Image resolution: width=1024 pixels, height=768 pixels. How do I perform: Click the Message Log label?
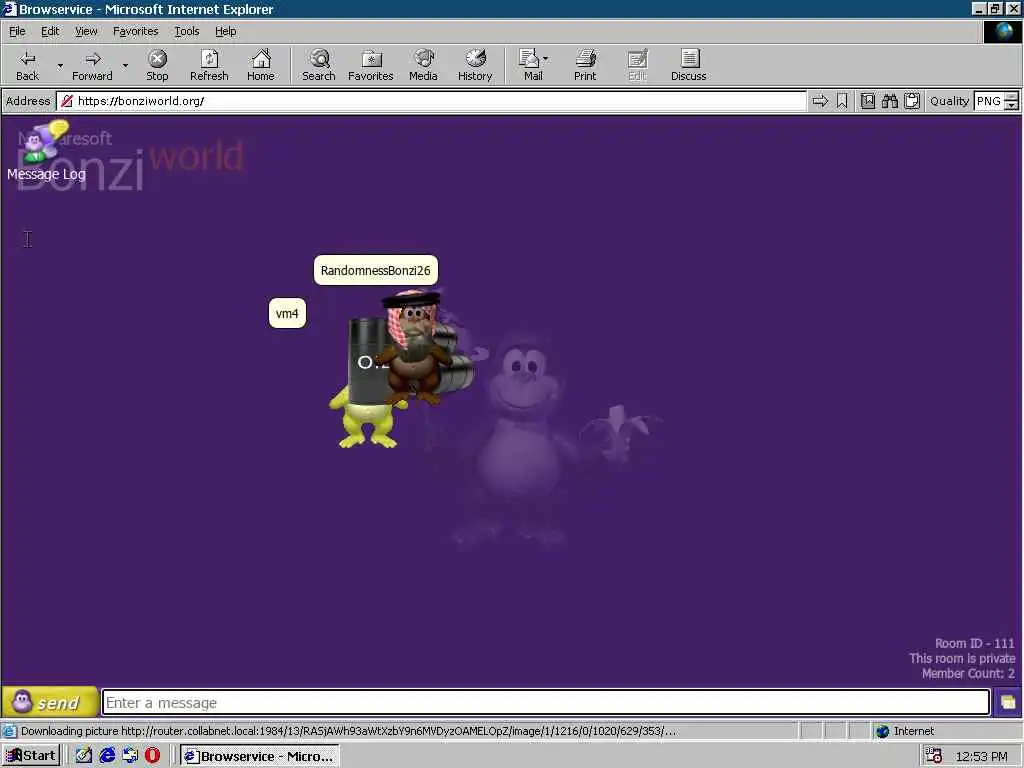coord(46,174)
